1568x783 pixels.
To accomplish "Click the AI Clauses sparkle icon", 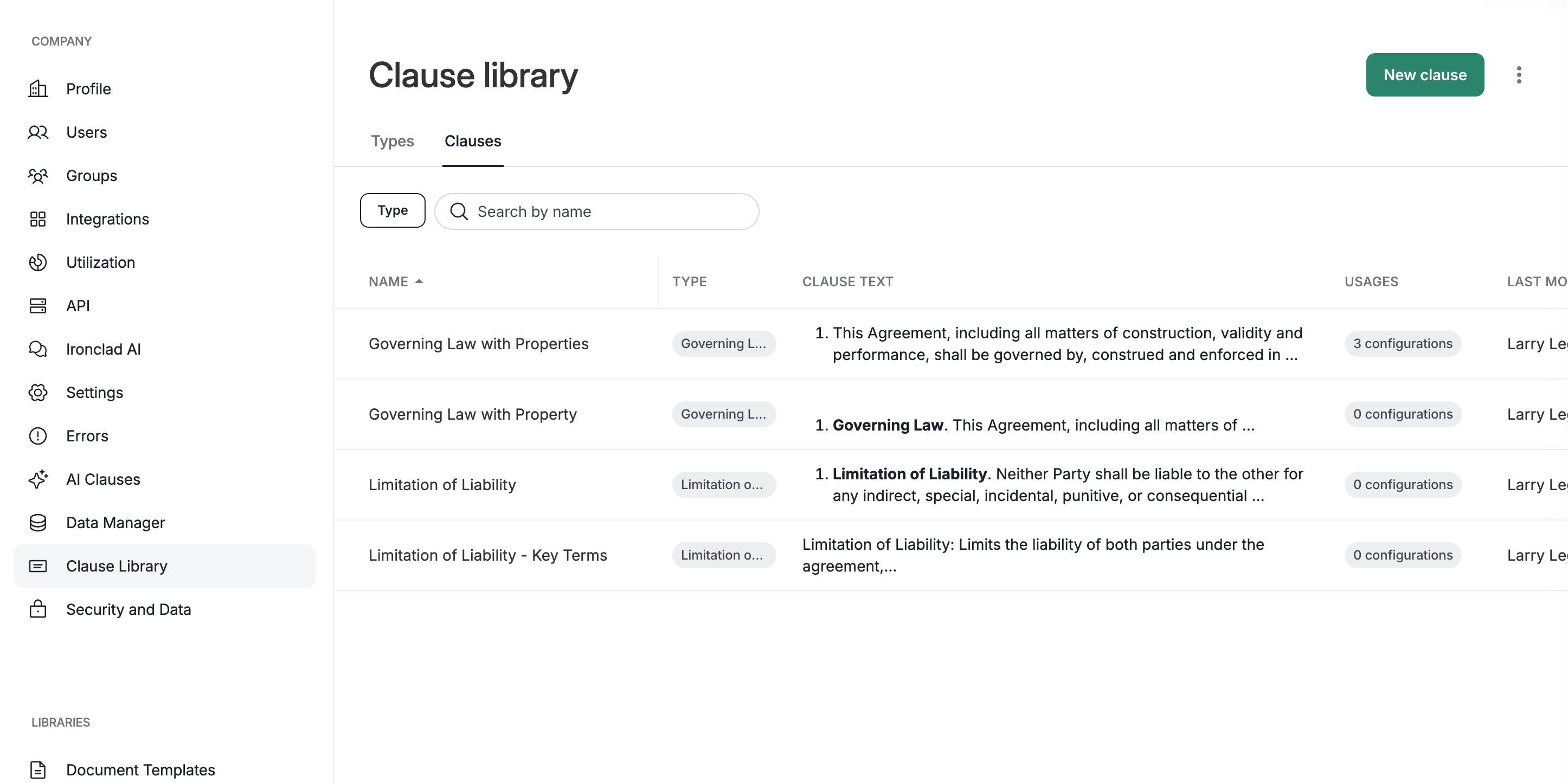I will pos(38,479).
